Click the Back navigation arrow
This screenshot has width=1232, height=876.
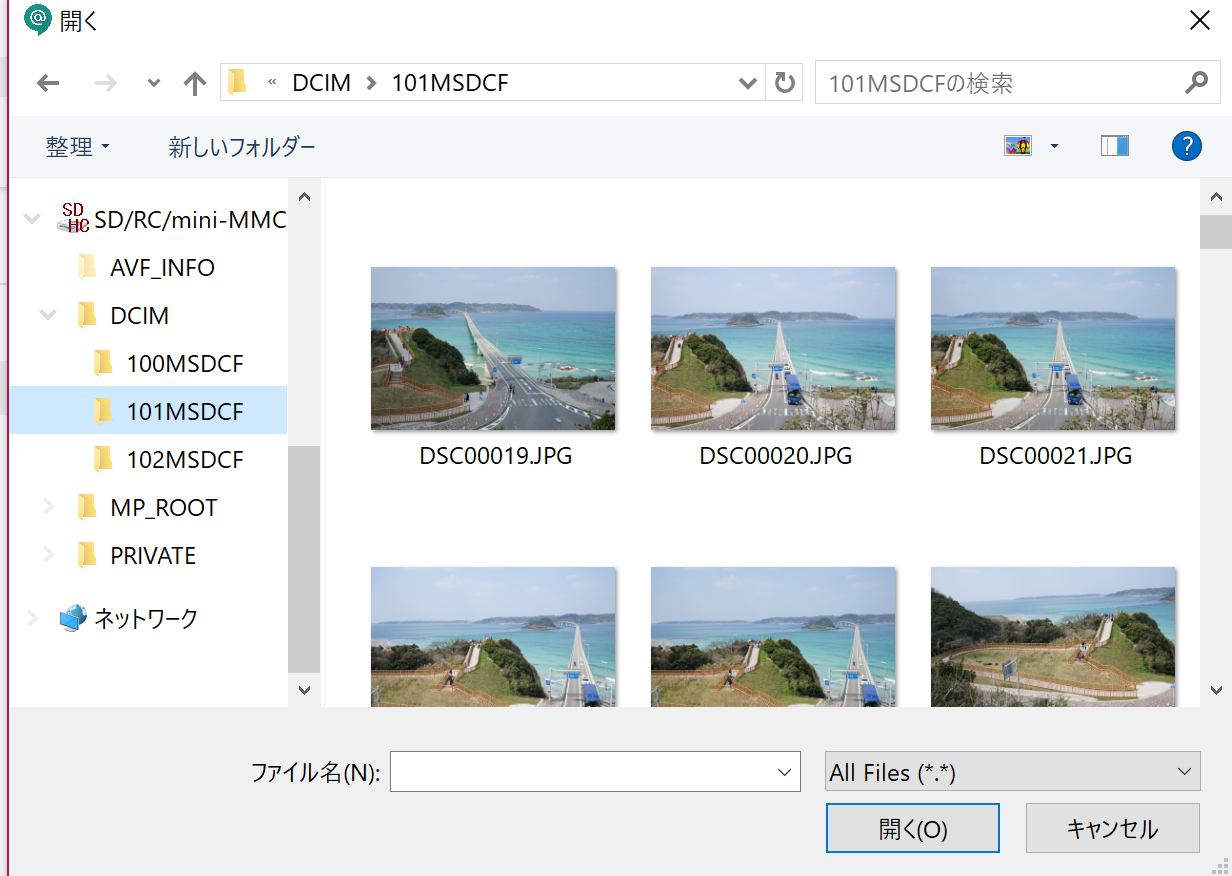click(48, 83)
